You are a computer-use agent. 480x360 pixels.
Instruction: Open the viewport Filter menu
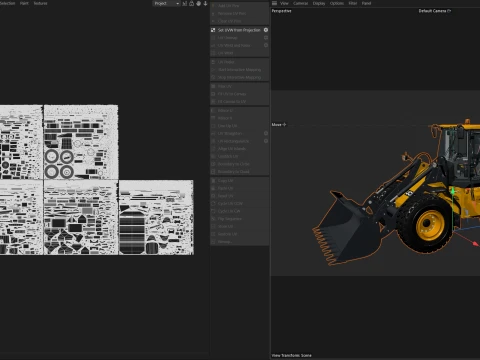[353, 3]
